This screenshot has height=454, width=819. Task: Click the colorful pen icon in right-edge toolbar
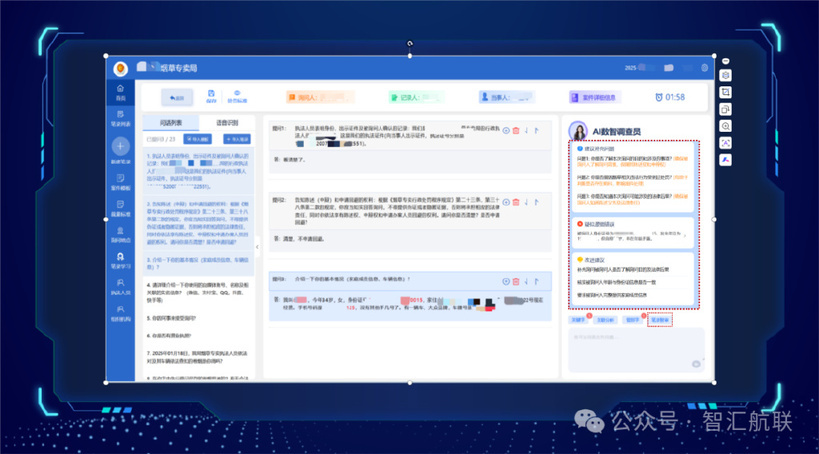(x=725, y=160)
